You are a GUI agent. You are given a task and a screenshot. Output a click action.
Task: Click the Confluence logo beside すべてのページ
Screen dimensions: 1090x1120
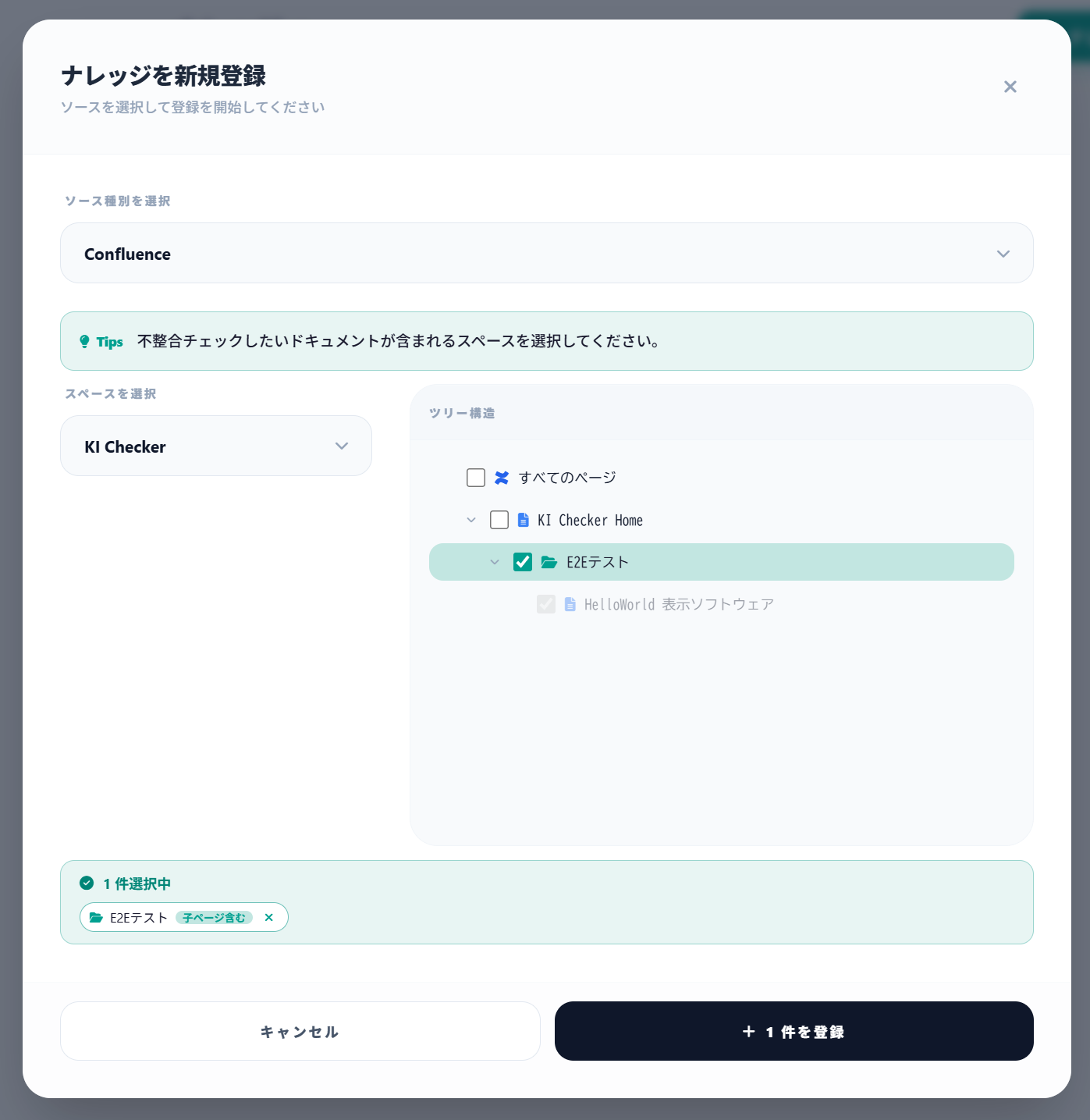[502, 477]
